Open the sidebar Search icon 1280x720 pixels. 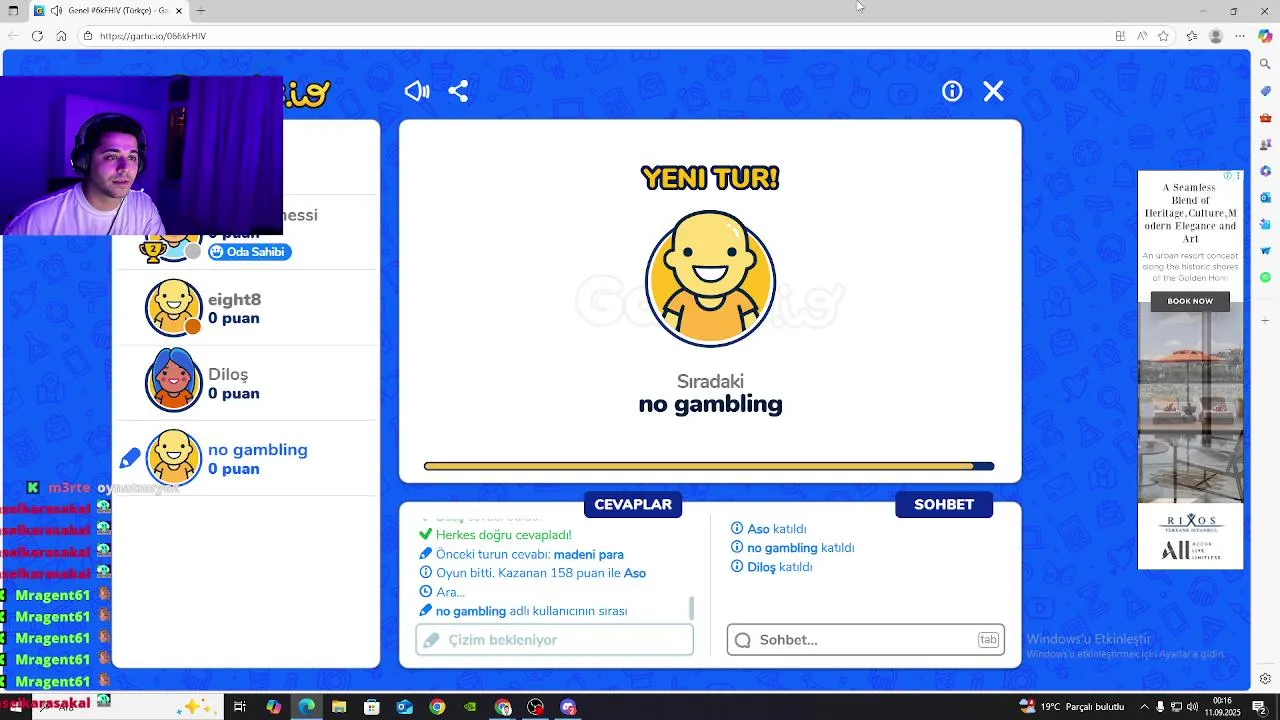click(1265, 64)
